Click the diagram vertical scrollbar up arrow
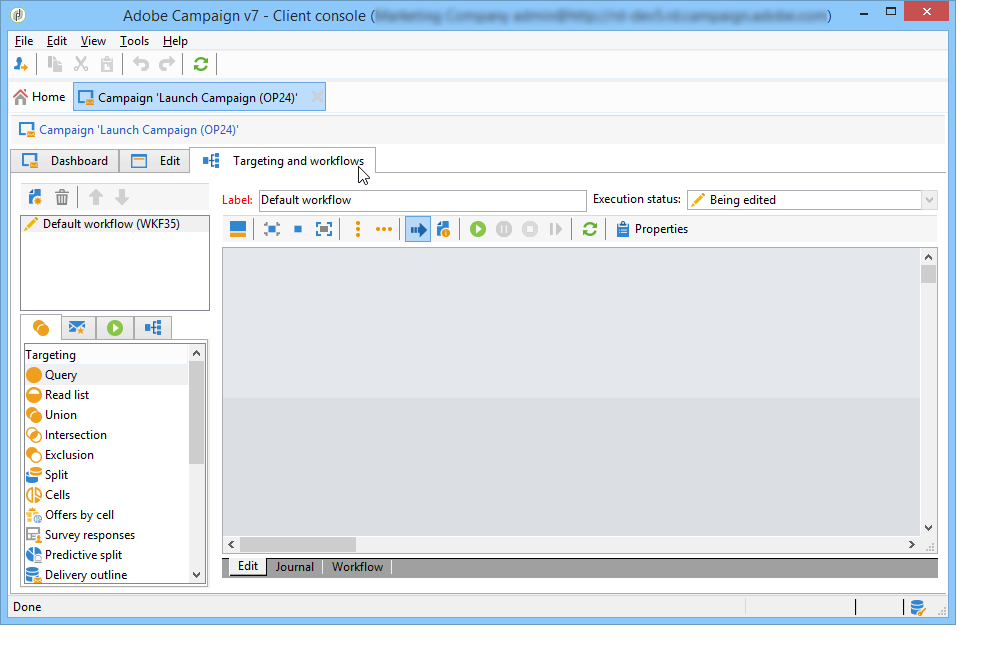This screenshot has width=989, height=655. click(928, 257)
